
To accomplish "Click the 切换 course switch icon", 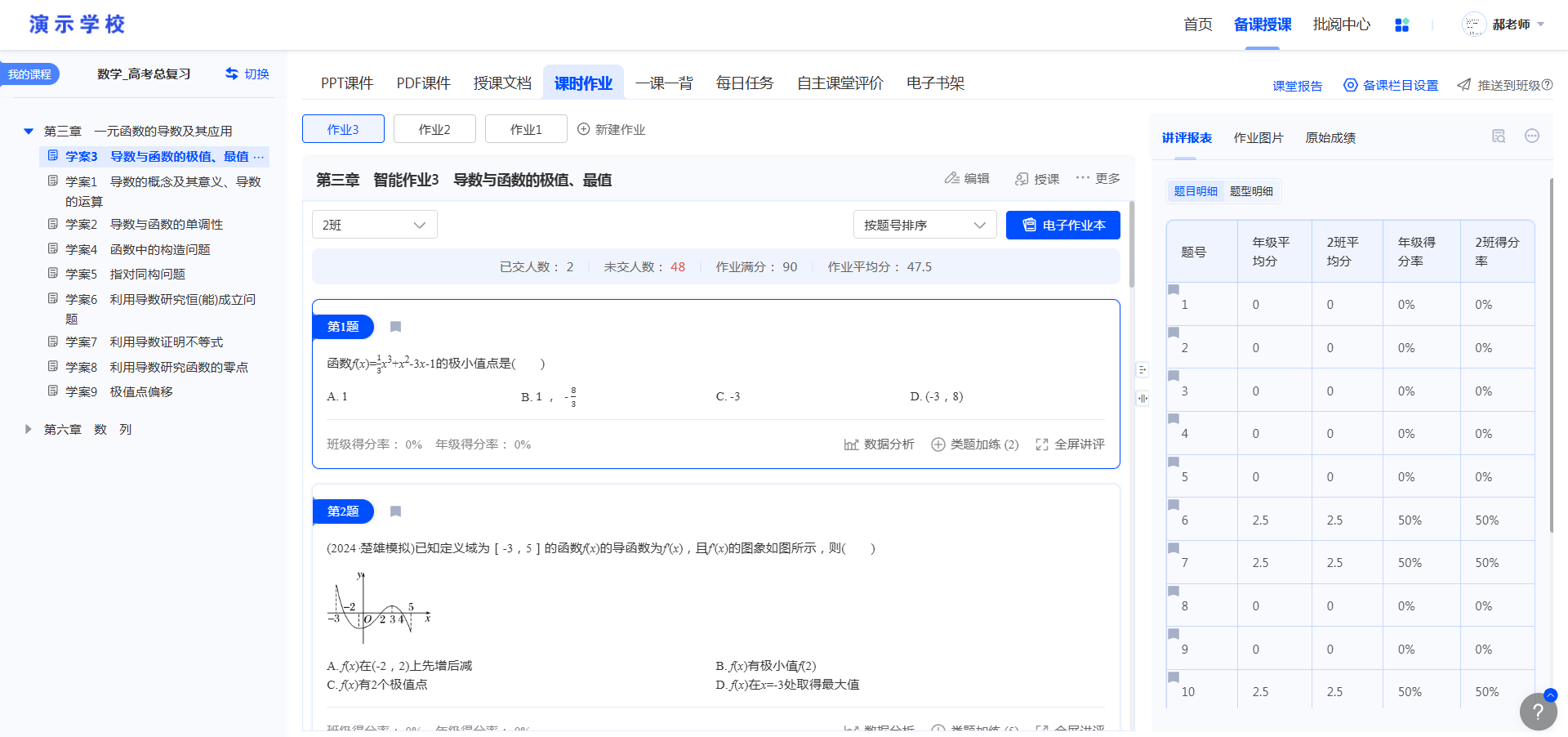I will point(233,74).
